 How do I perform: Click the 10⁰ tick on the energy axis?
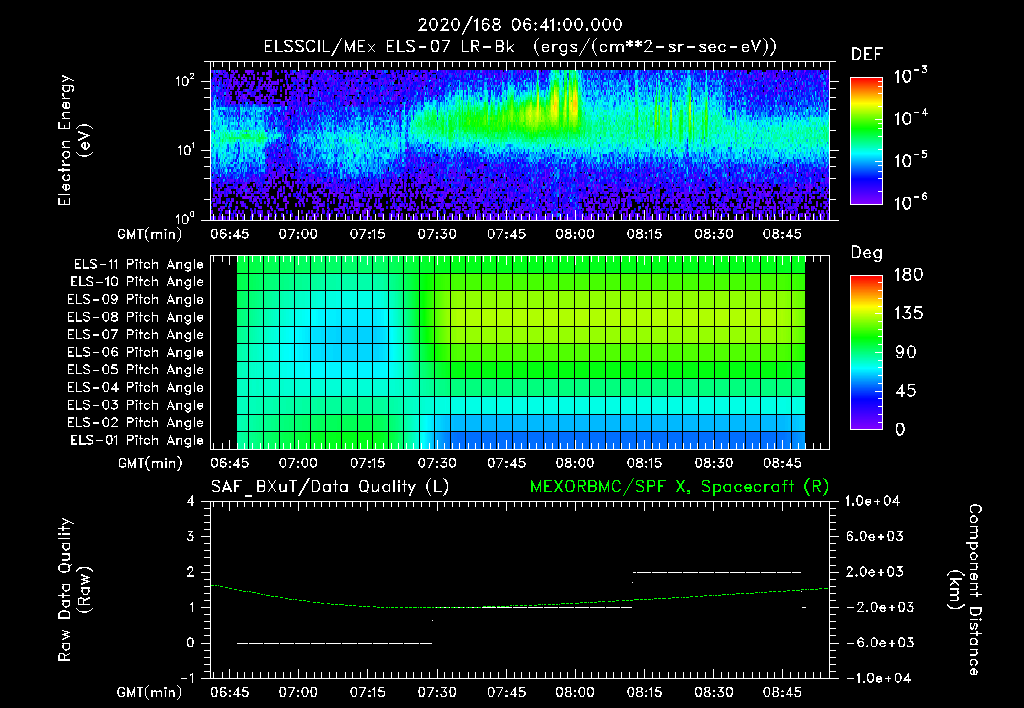[x=185, y=218]
